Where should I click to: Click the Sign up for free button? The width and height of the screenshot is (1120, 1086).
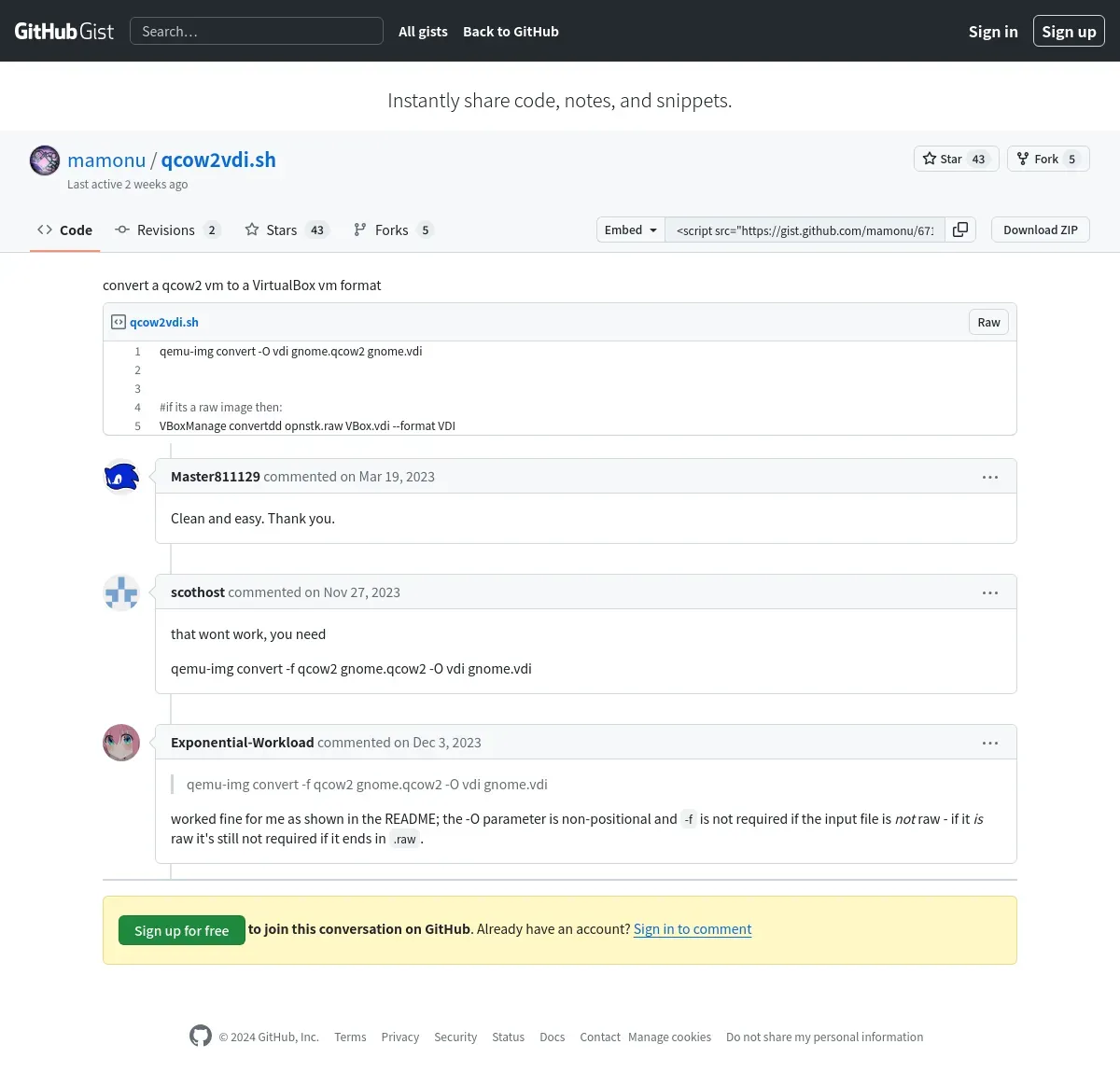[182, 930]
